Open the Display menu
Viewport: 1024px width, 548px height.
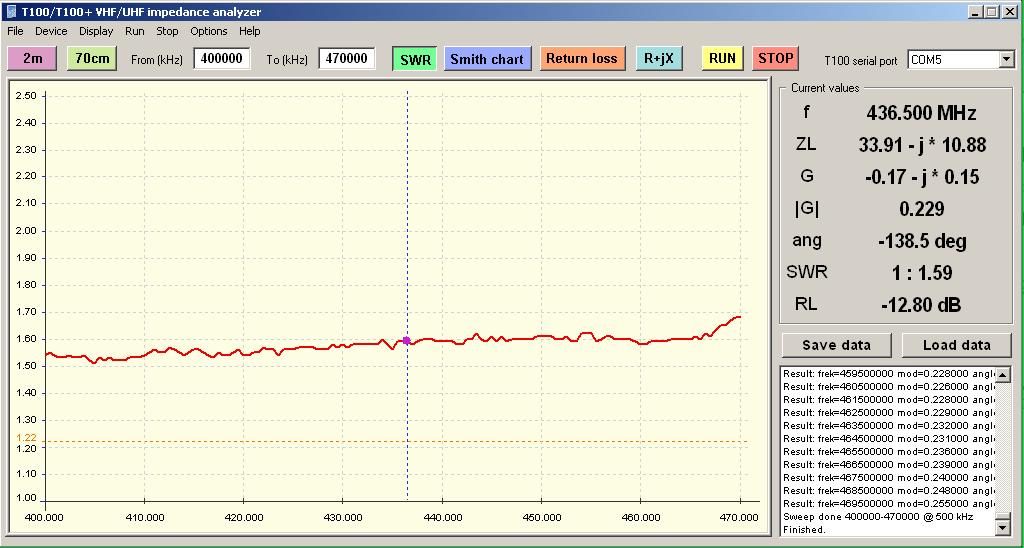click(96, 31)
